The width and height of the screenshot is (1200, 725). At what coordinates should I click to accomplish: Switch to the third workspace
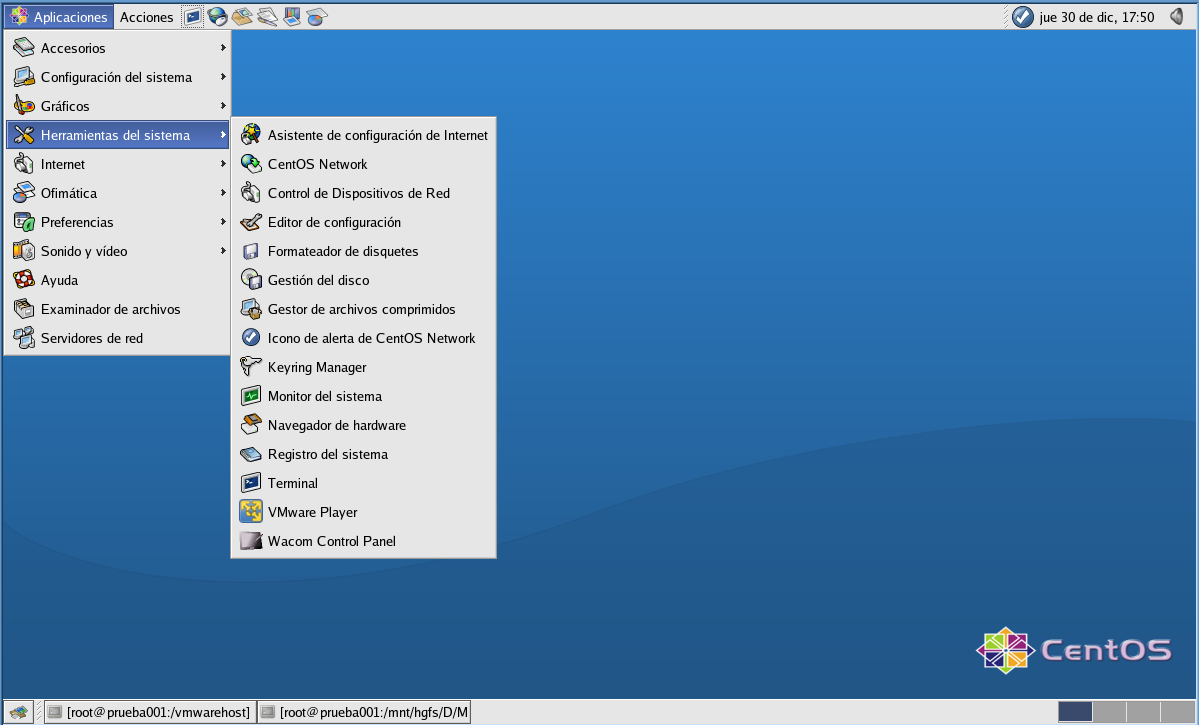point(1143,711)
